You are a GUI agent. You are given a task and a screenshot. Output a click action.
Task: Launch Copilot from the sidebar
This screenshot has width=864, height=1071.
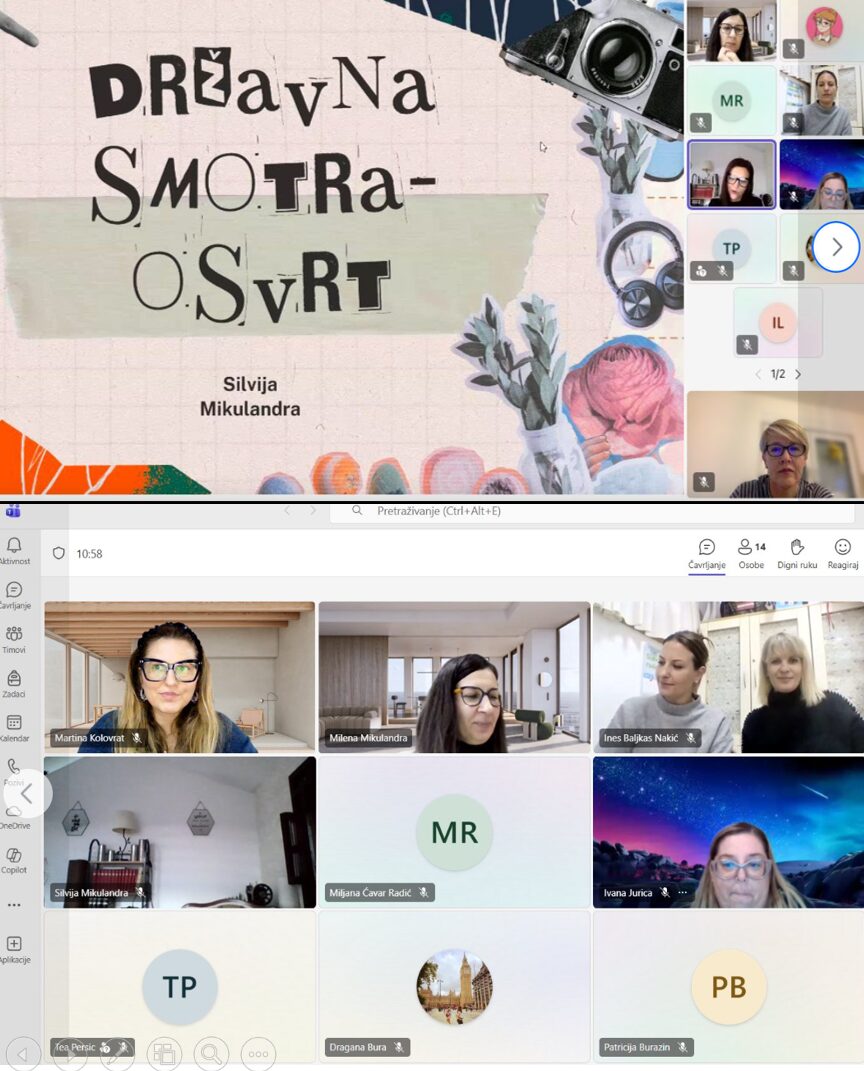click(x=14, y=859)
